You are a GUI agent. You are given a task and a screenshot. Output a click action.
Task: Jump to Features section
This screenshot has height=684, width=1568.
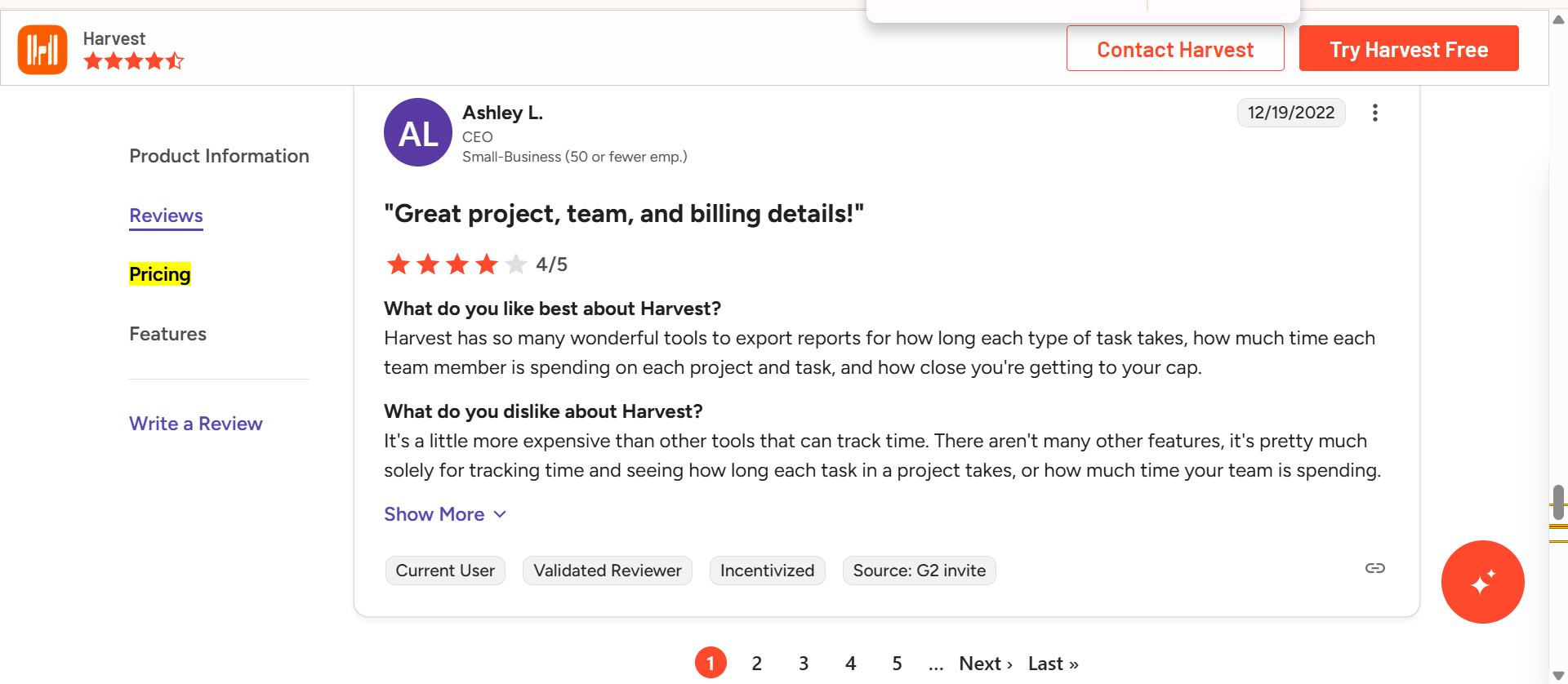coord(167,334)
